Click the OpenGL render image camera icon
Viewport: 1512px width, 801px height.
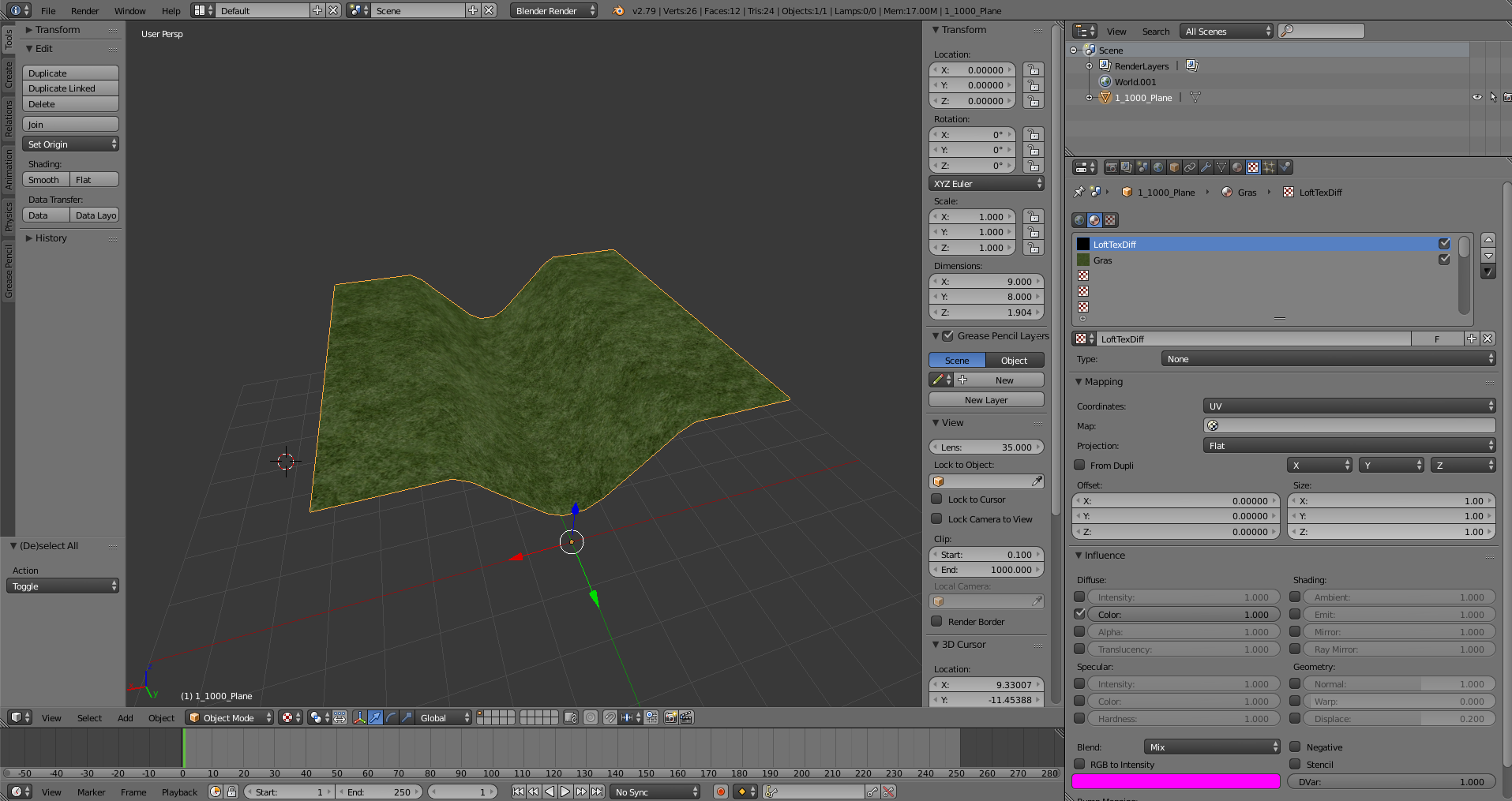[x=670, y=717]
